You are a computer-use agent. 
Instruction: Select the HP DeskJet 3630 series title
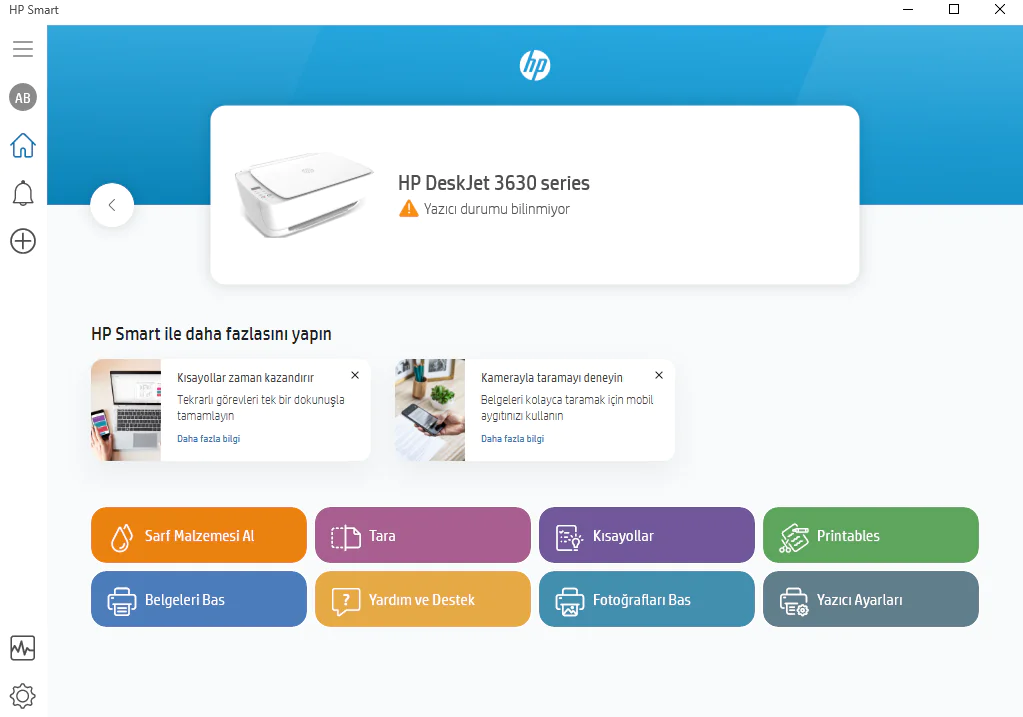coord(494,183)
